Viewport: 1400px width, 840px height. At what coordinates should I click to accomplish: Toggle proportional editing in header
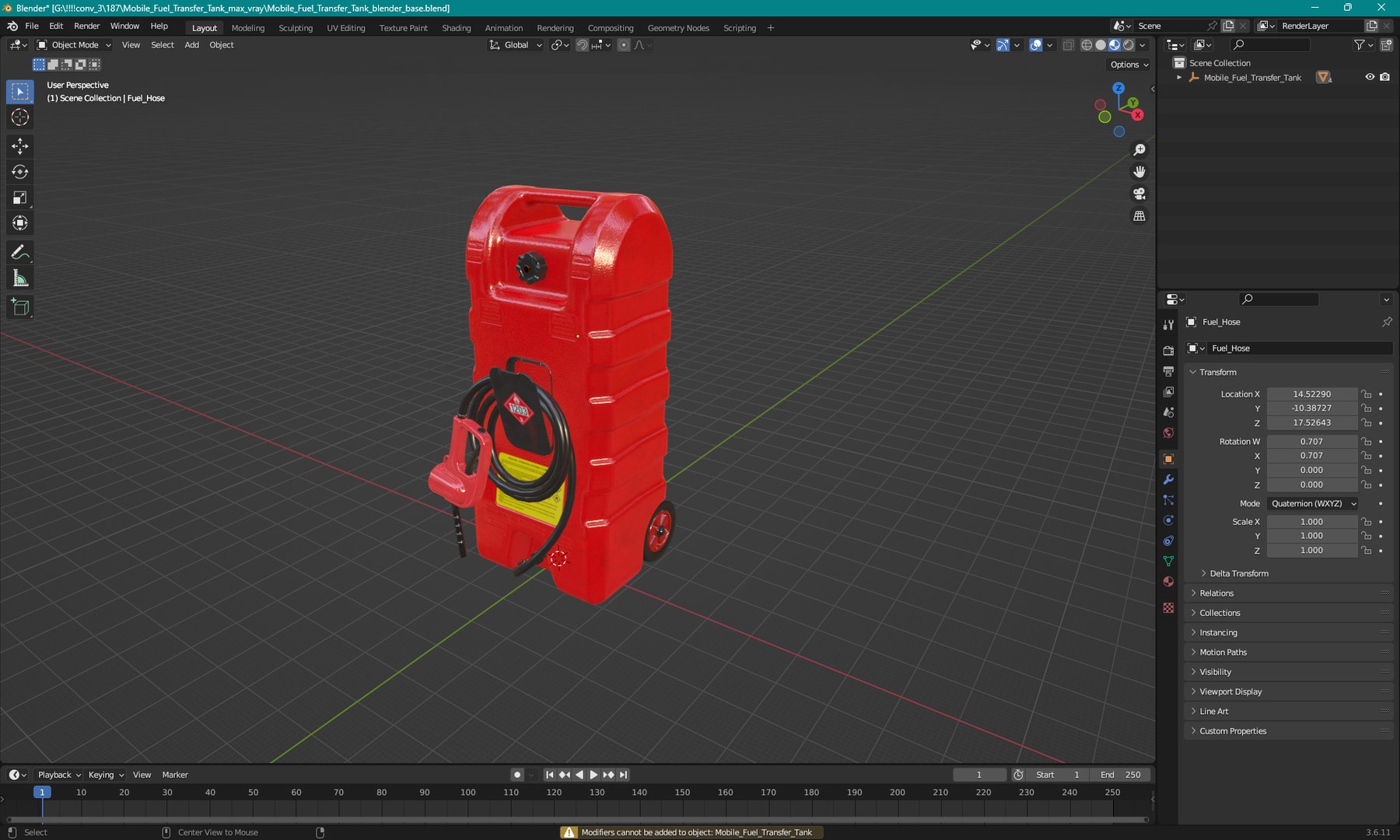click(x=624, y=45)
